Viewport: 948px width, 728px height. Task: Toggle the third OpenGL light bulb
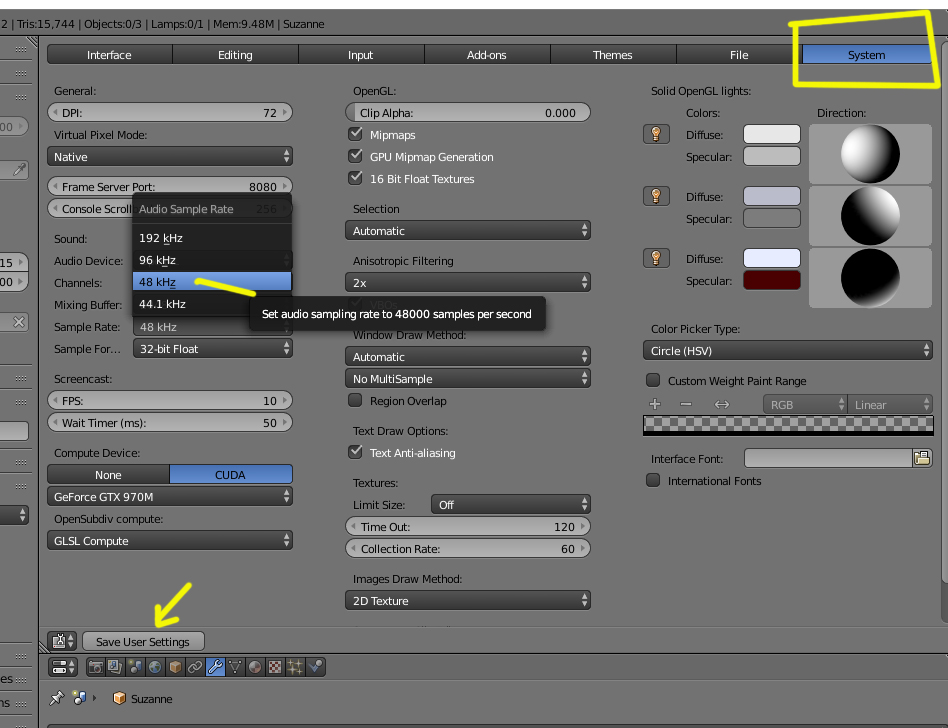(656, 258)
